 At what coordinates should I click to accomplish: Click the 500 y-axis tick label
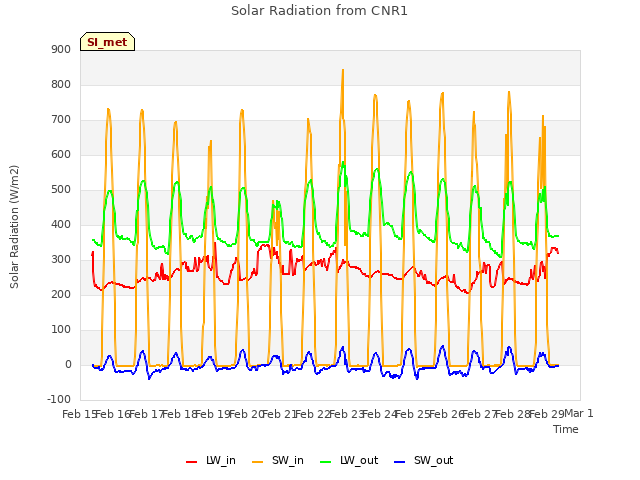tap(61, 190)
